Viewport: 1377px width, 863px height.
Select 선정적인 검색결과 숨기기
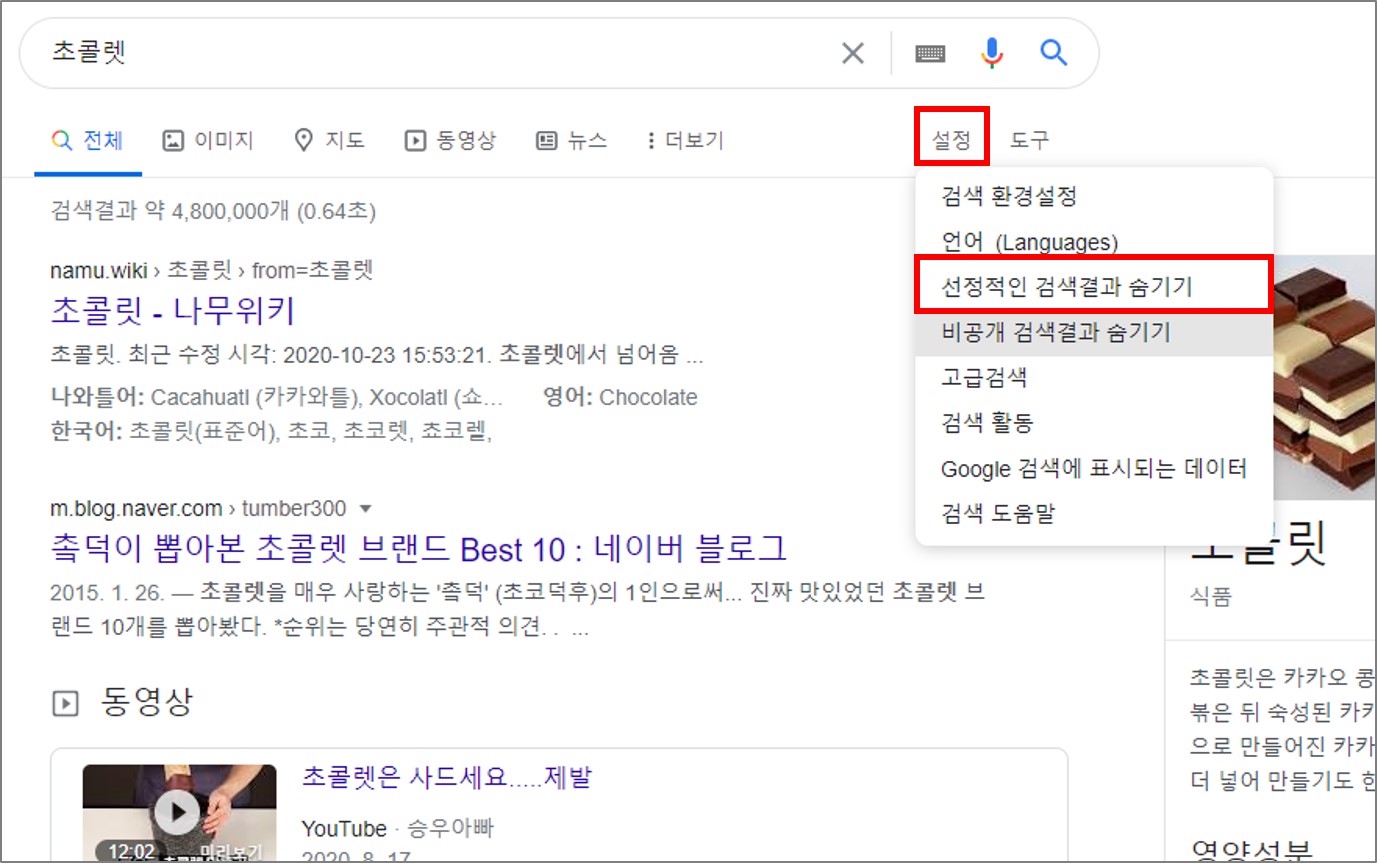tap(1094, 287)
